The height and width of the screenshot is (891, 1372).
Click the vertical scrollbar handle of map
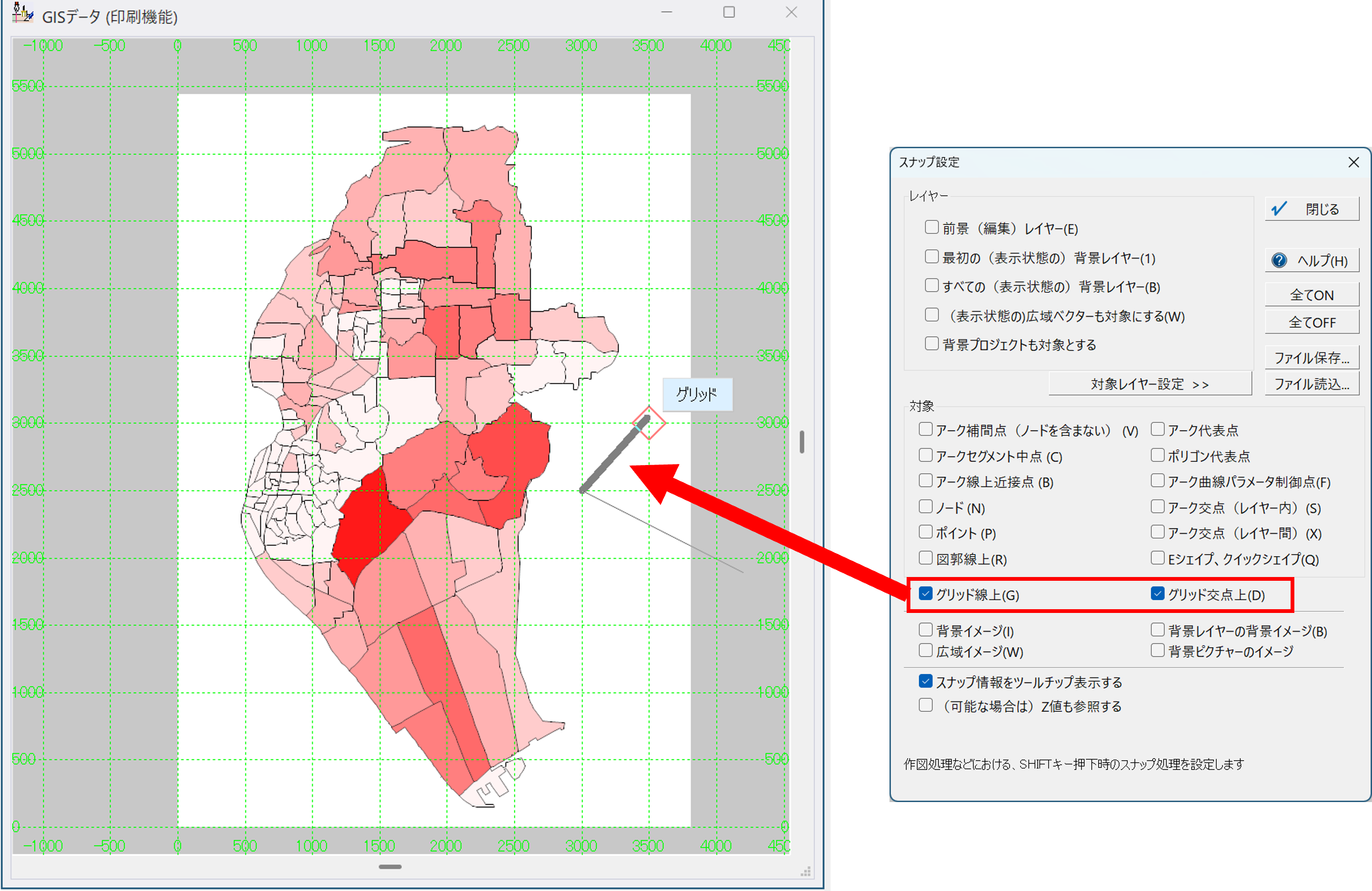802,442
